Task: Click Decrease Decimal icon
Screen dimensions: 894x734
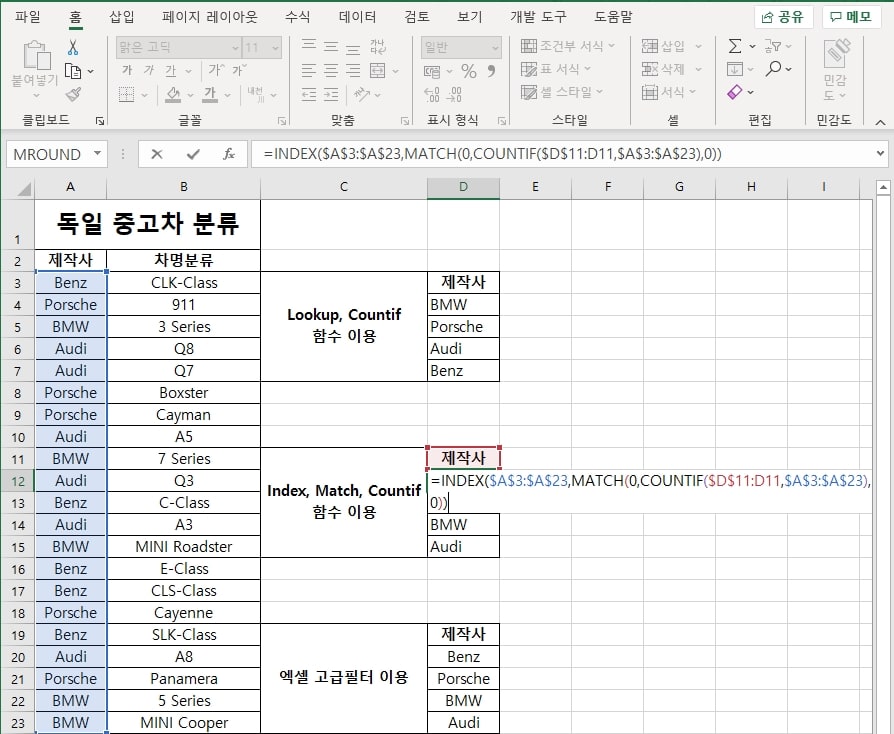Action: [454, 94]
